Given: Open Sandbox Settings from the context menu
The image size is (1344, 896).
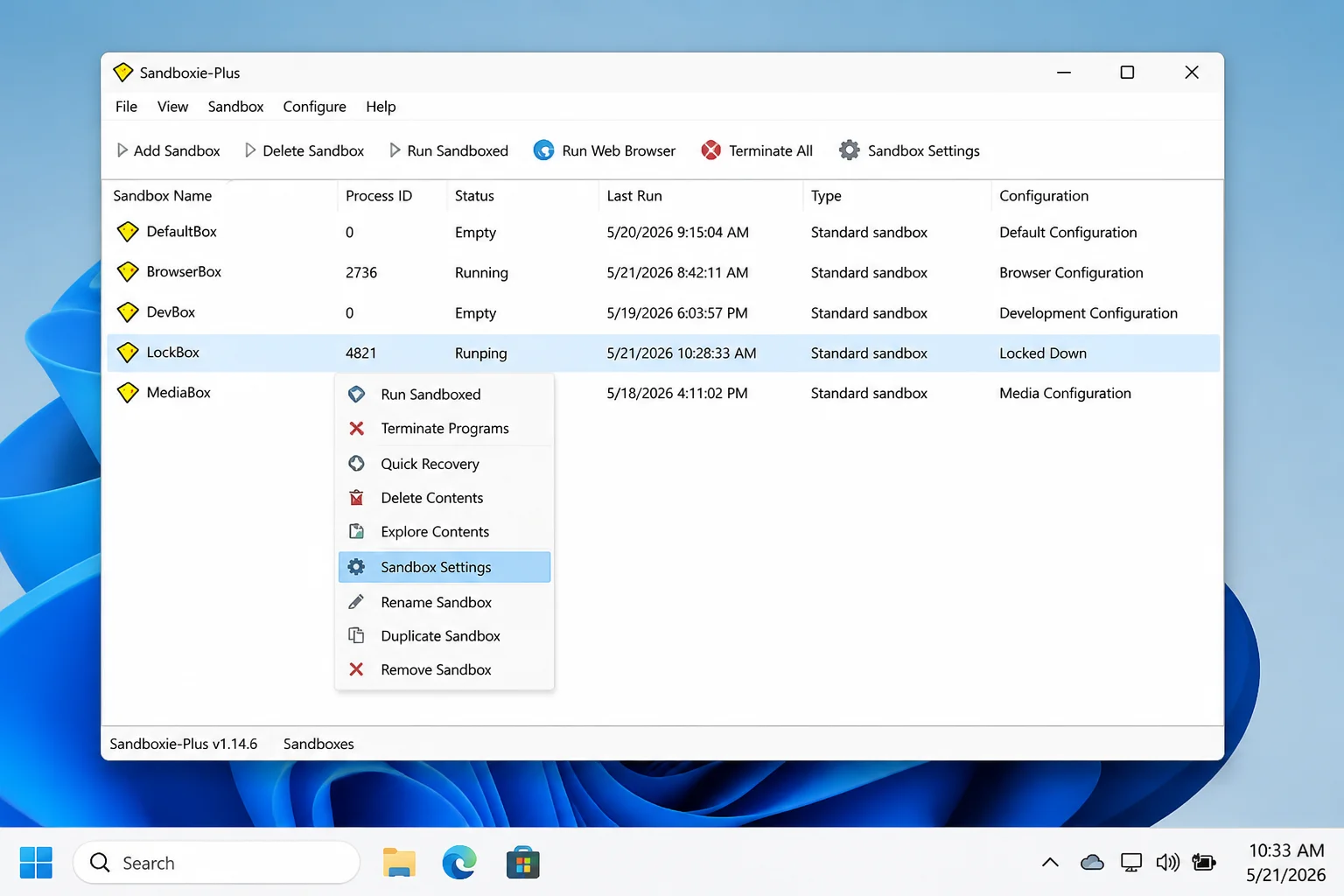Looking at the screenshot, I should 444,567.
